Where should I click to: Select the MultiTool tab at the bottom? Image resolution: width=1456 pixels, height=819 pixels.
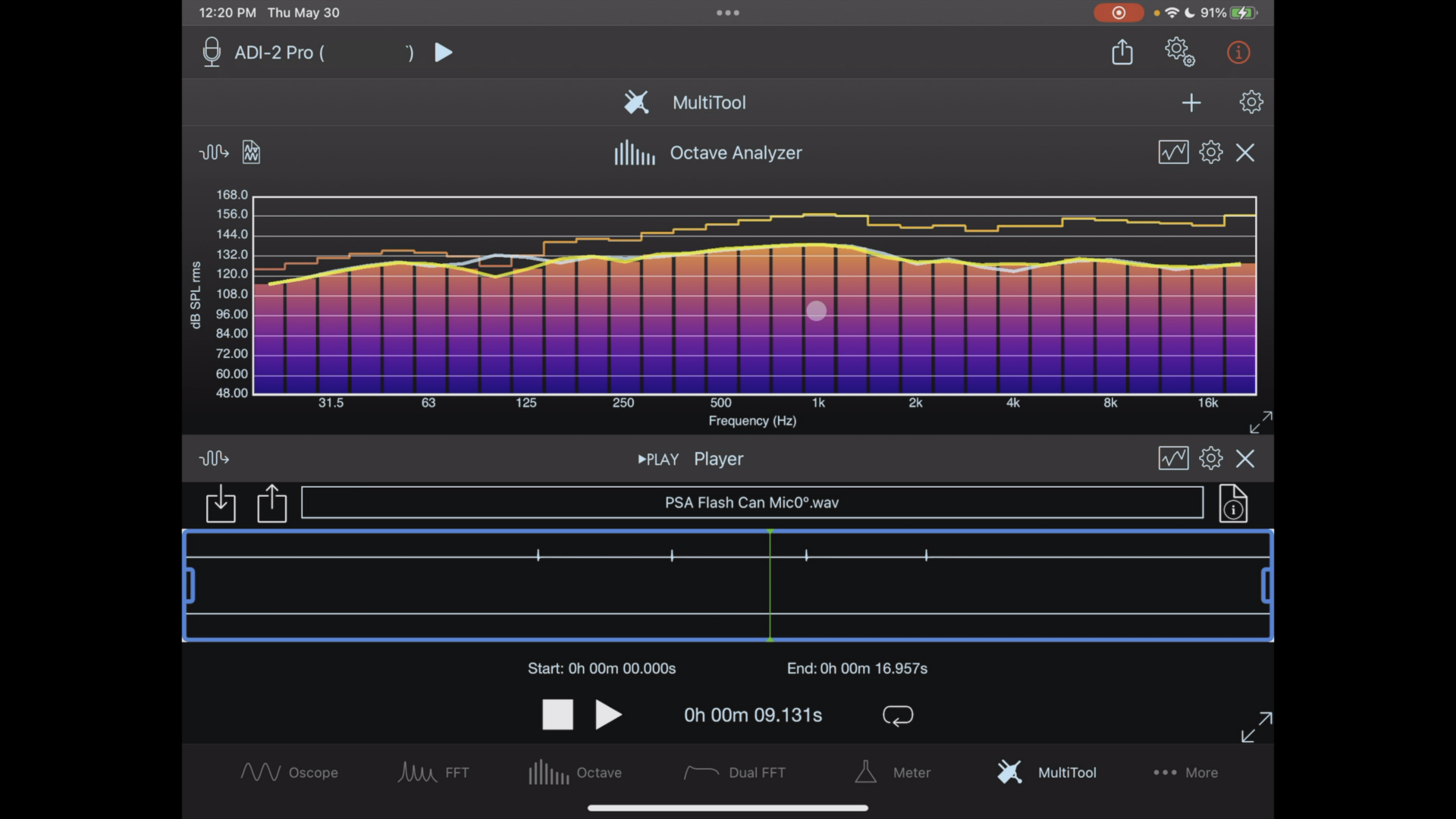(x=1046, y=772)
